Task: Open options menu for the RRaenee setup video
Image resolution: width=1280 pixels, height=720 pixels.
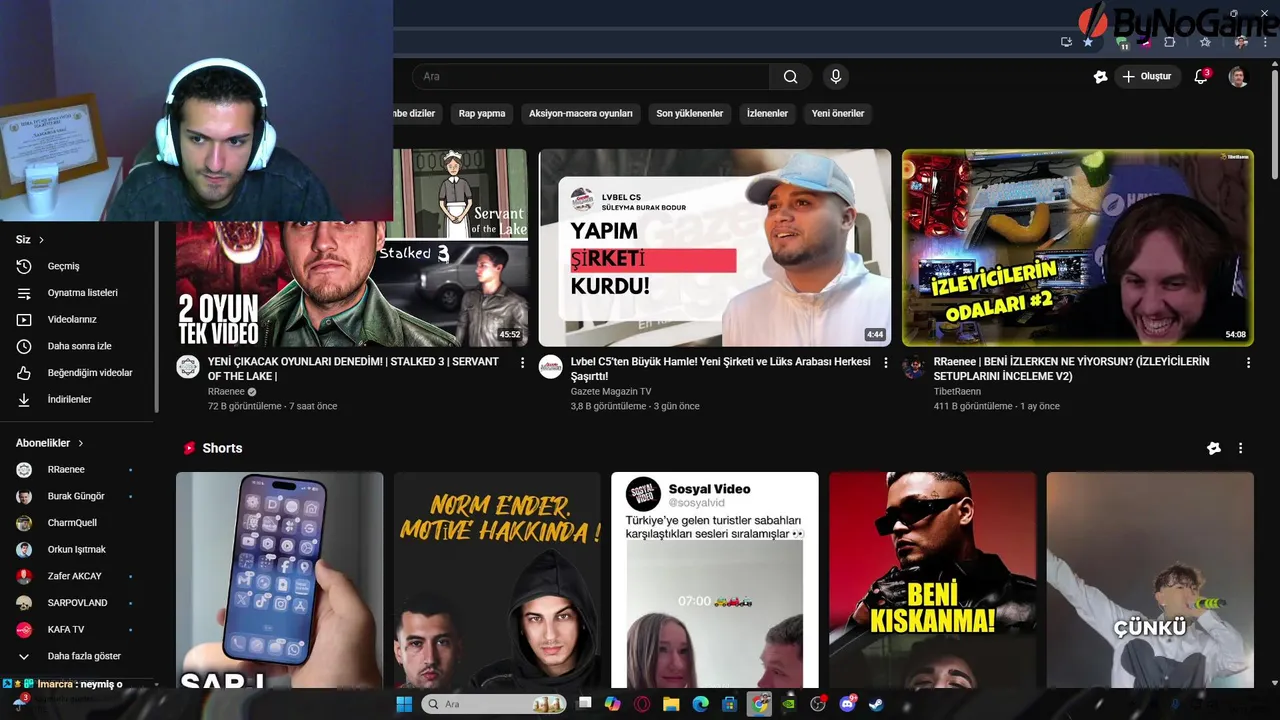Action: pyautogui.click(x=1248, y=363)
